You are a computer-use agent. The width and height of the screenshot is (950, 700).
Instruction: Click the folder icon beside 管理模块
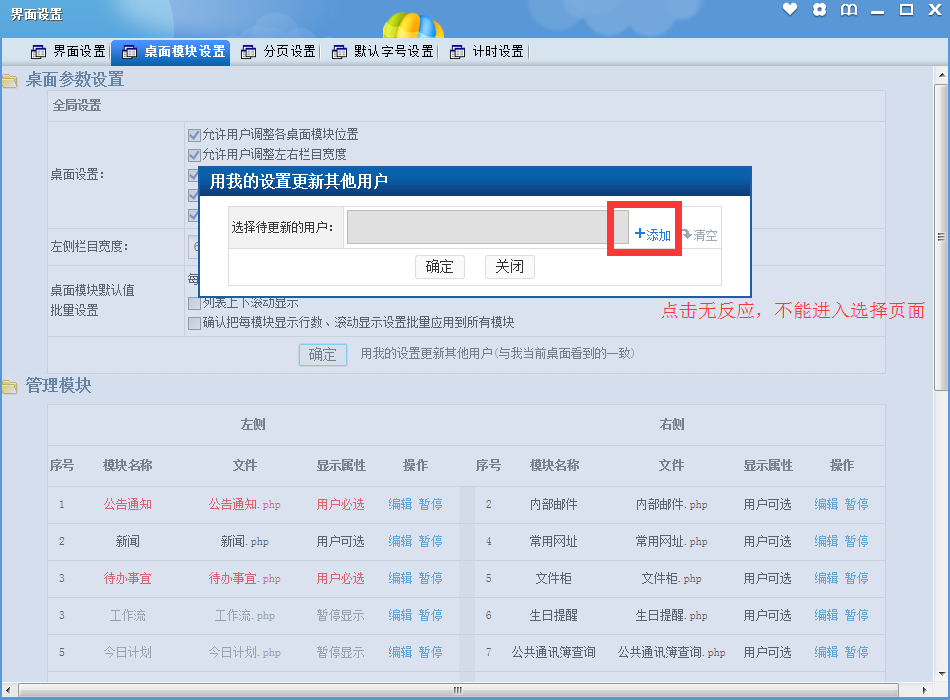click(x=9, y=387)
